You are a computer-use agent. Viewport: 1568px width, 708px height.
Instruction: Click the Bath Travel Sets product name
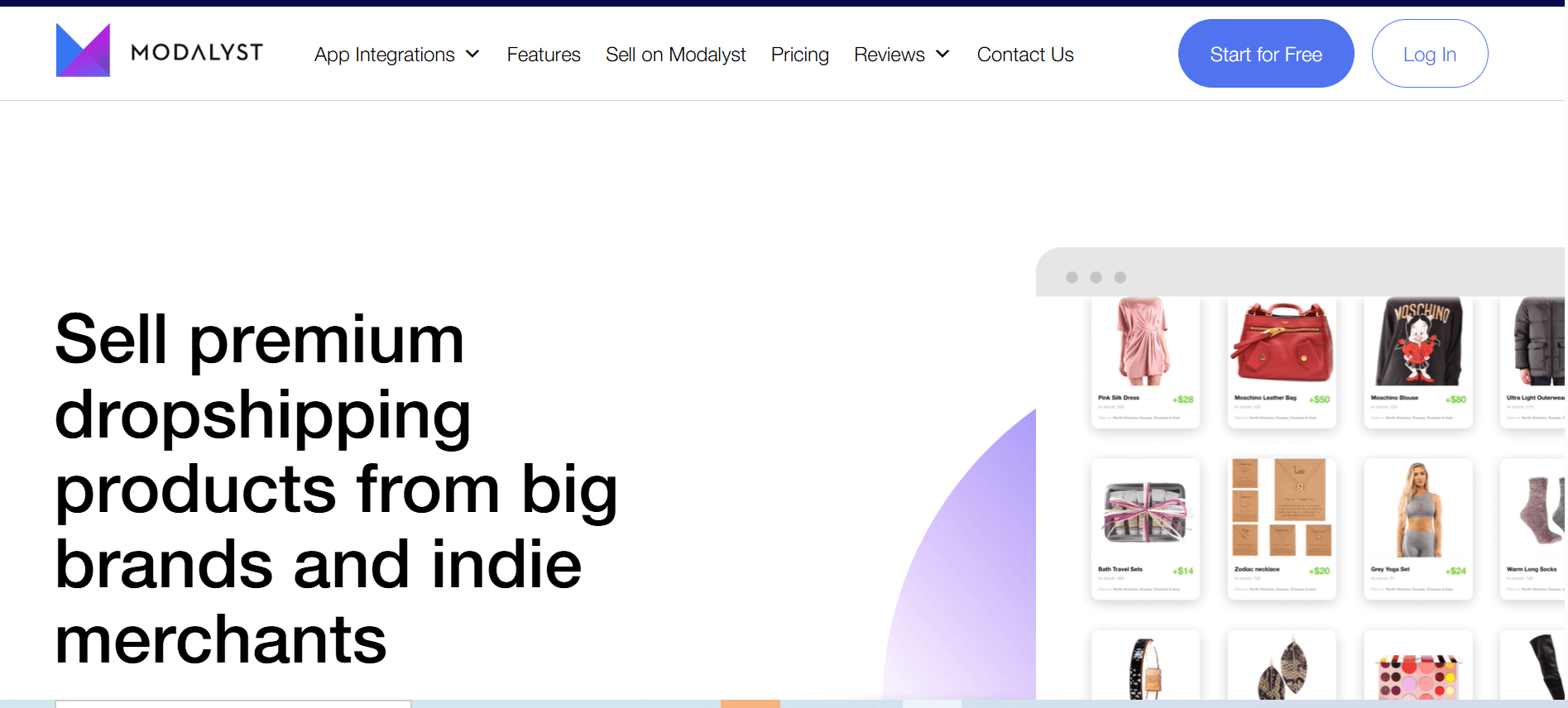[1120, 569]
